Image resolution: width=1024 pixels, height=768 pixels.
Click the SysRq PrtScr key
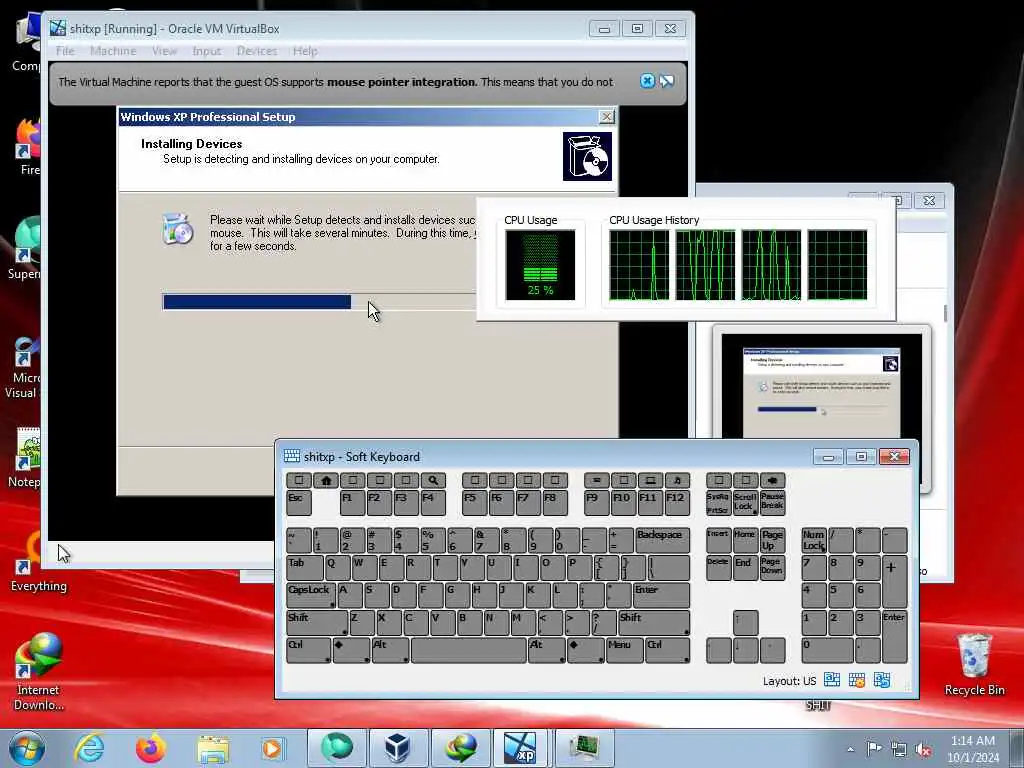[718, 503]
